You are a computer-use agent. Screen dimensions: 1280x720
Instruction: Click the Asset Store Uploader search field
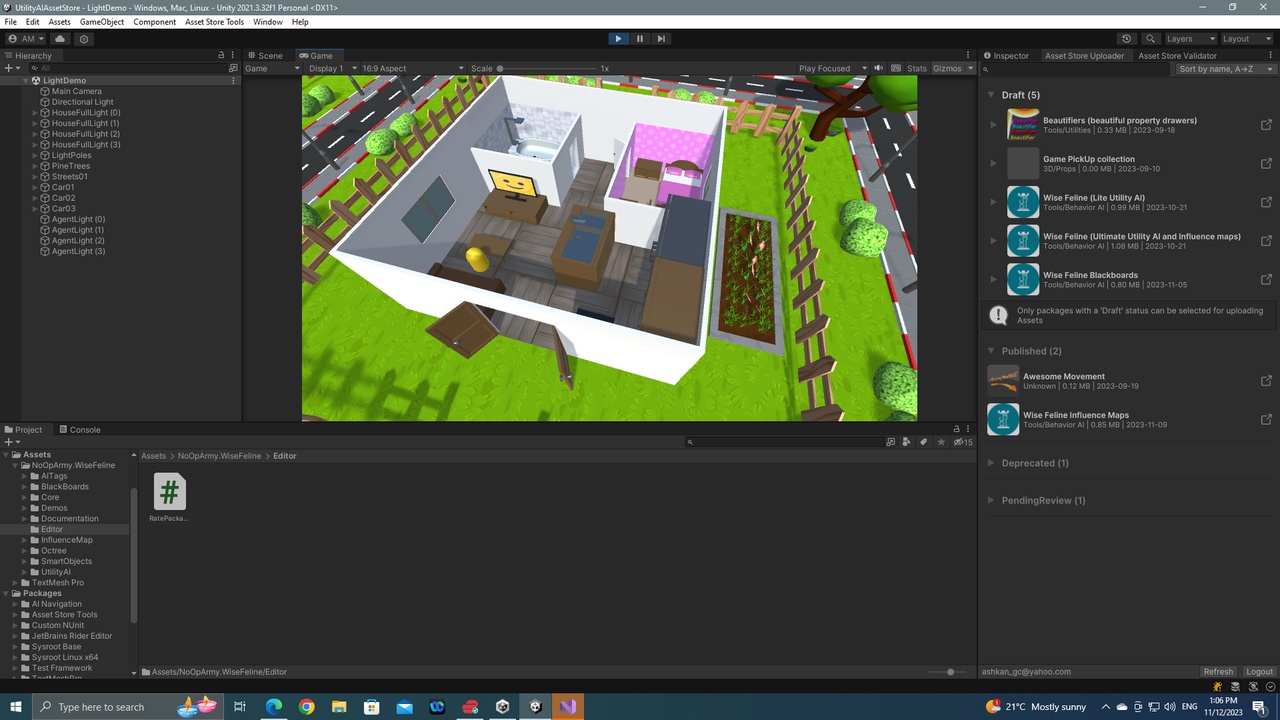click(x=1075, y=69)
